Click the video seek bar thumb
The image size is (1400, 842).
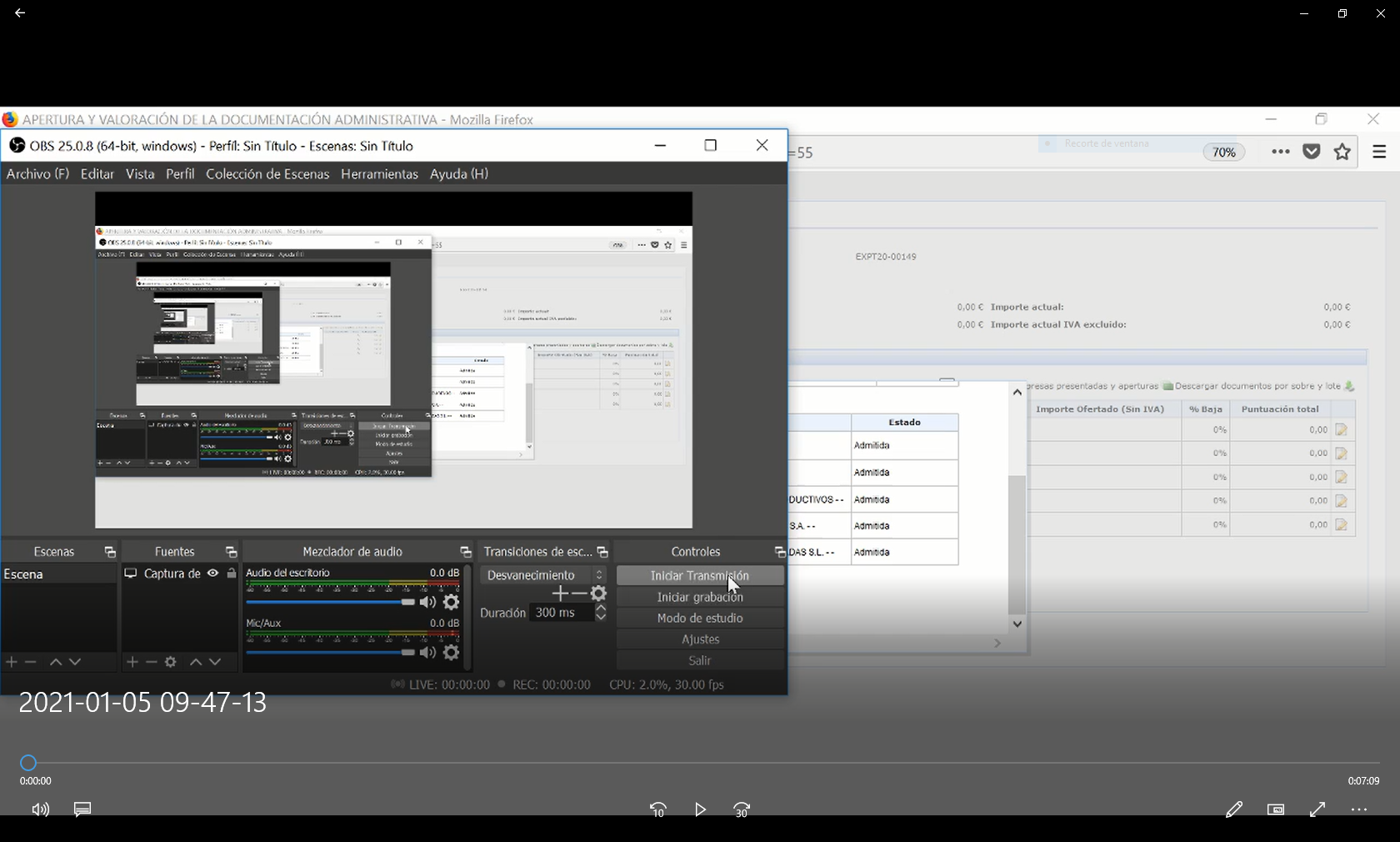point(28,763)
